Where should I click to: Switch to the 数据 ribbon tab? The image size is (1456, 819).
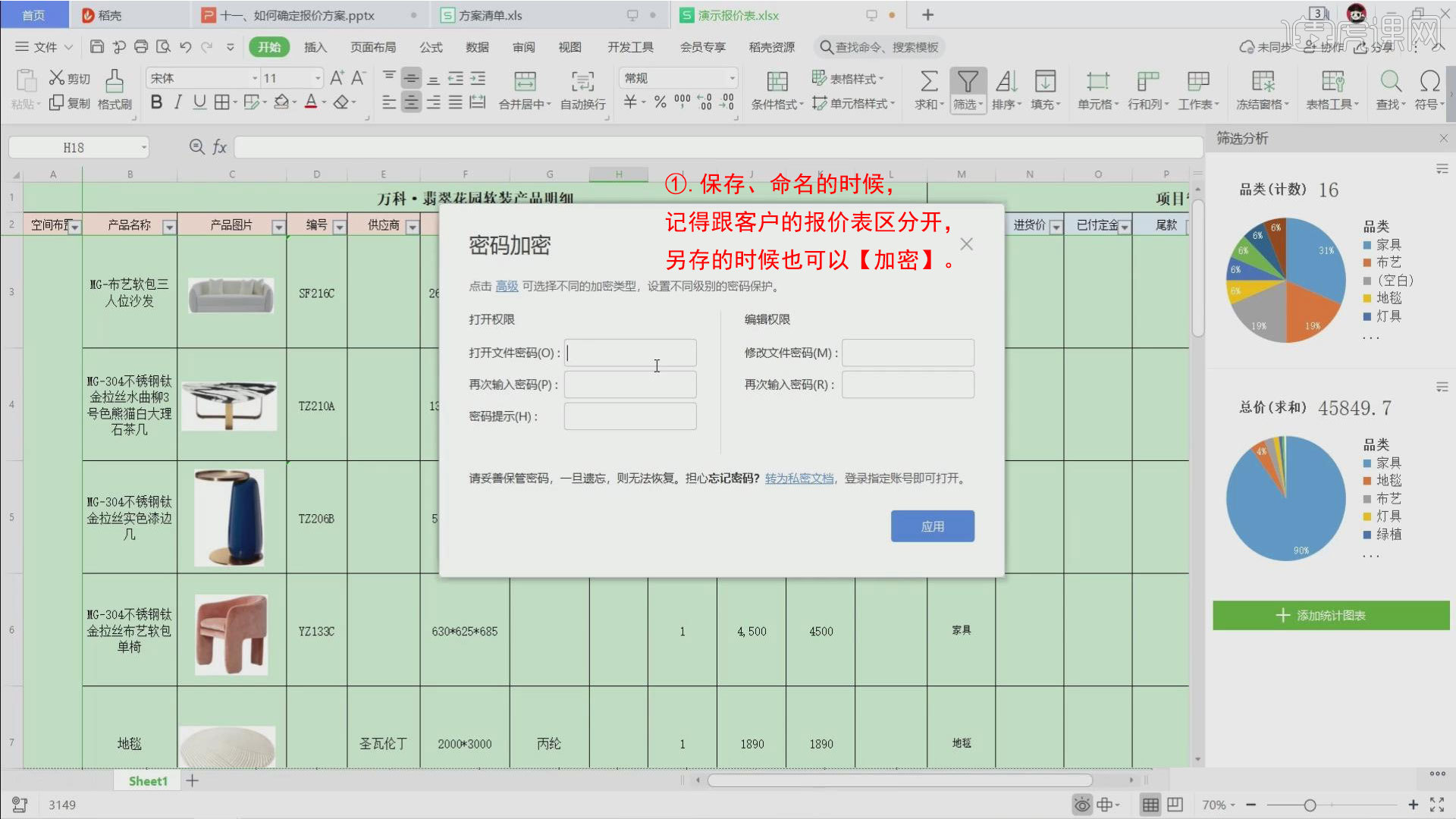pos(477,47)
